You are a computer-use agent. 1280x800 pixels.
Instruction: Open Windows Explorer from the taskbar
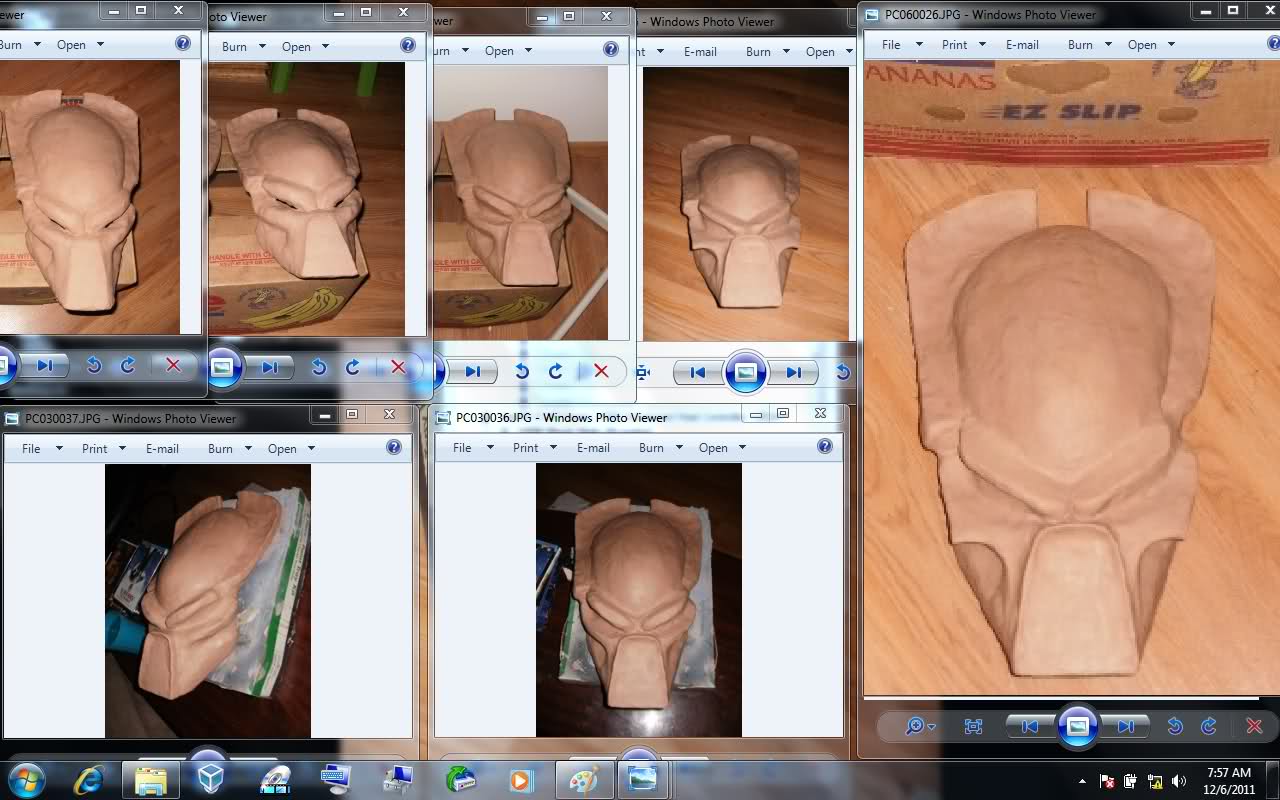(151, 779)
